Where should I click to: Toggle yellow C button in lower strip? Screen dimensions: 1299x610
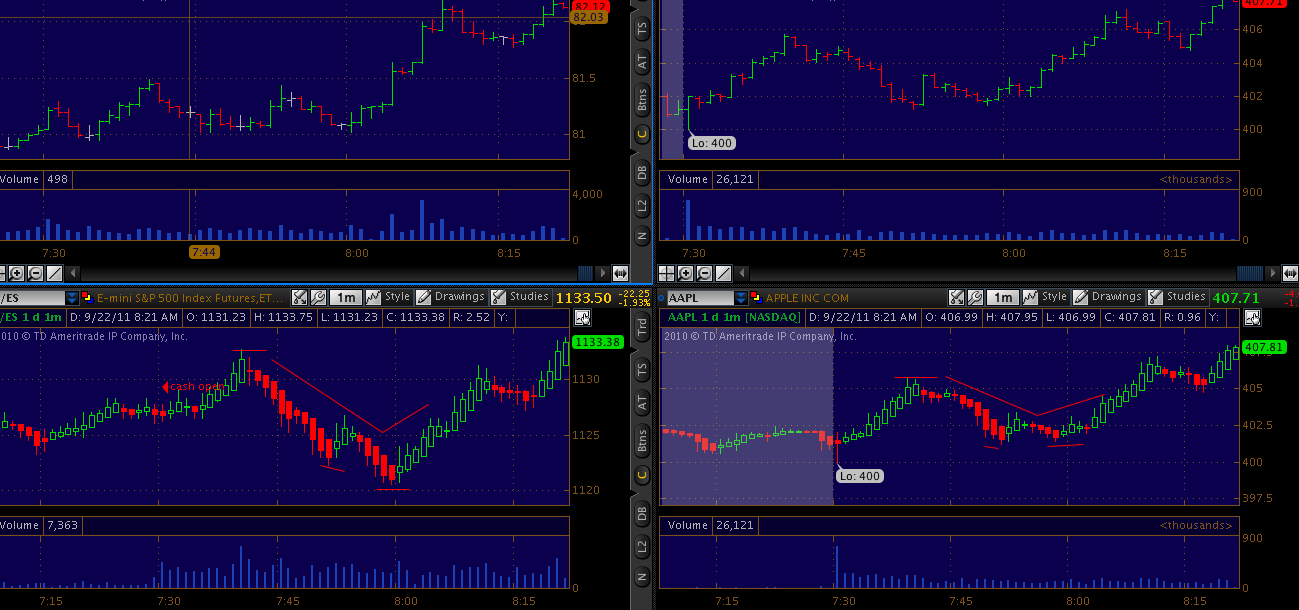[x=642, y=475]
